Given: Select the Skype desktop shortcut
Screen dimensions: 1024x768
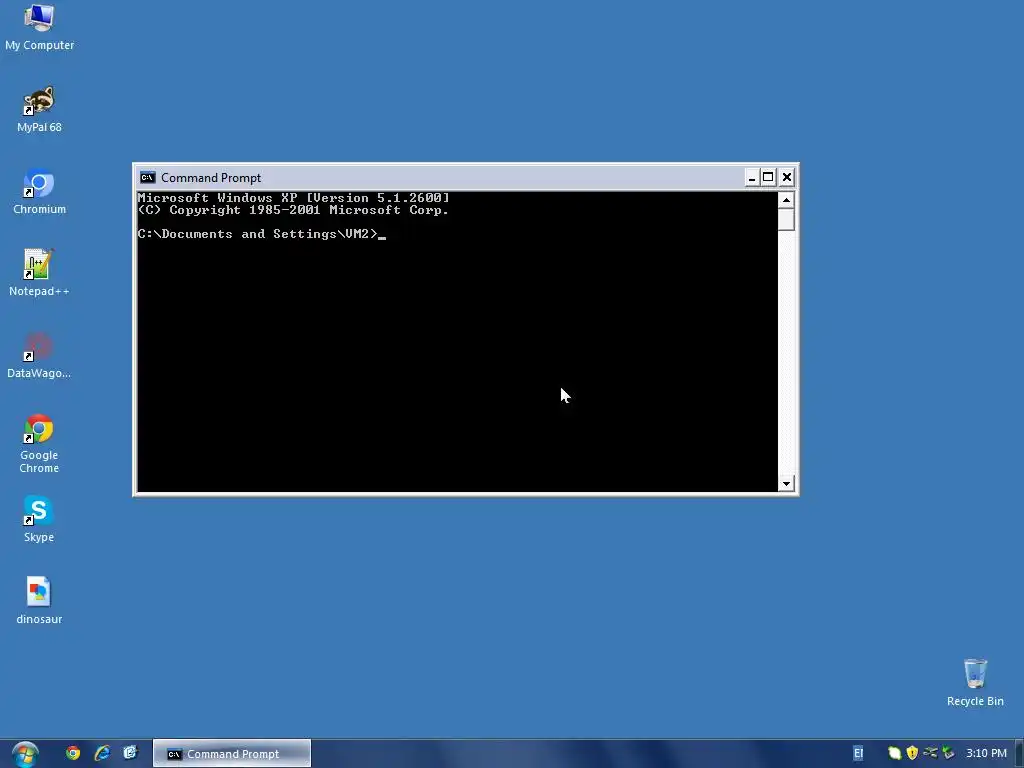Looking at the screenshot, I should 39,519.
